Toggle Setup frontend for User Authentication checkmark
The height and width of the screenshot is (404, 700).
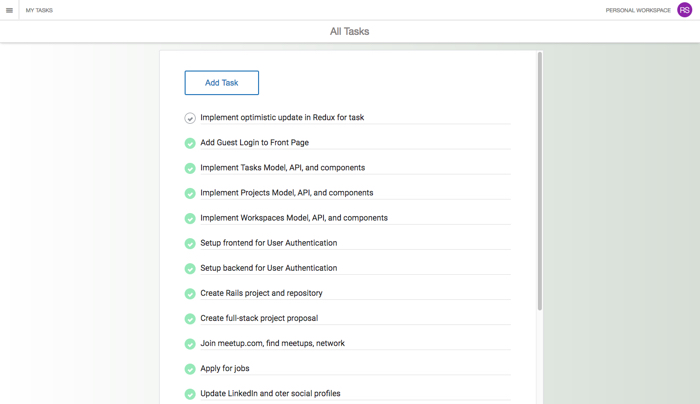190,243
